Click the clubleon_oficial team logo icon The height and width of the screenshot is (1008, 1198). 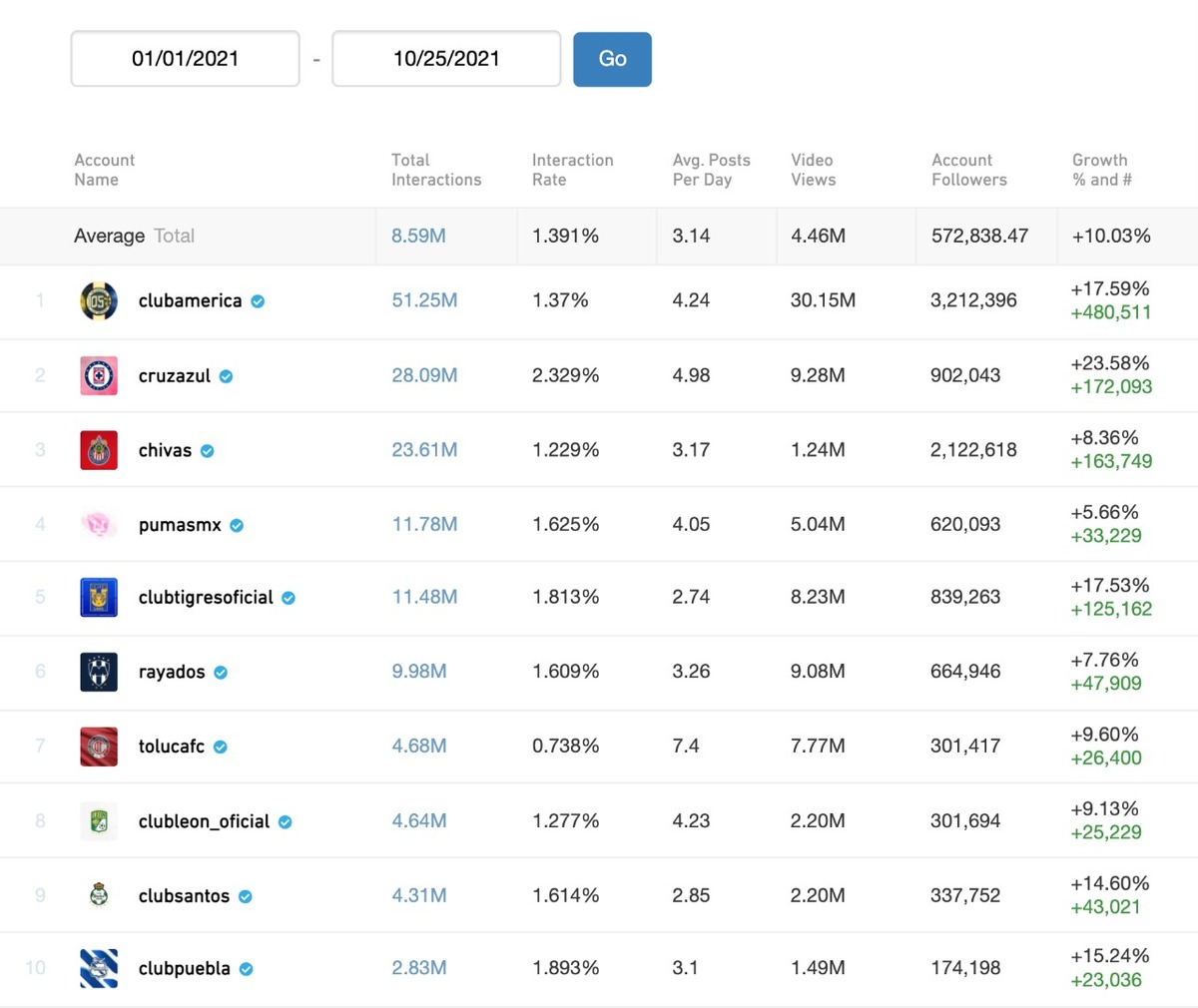pyautogui.click(x=99, y=820)
